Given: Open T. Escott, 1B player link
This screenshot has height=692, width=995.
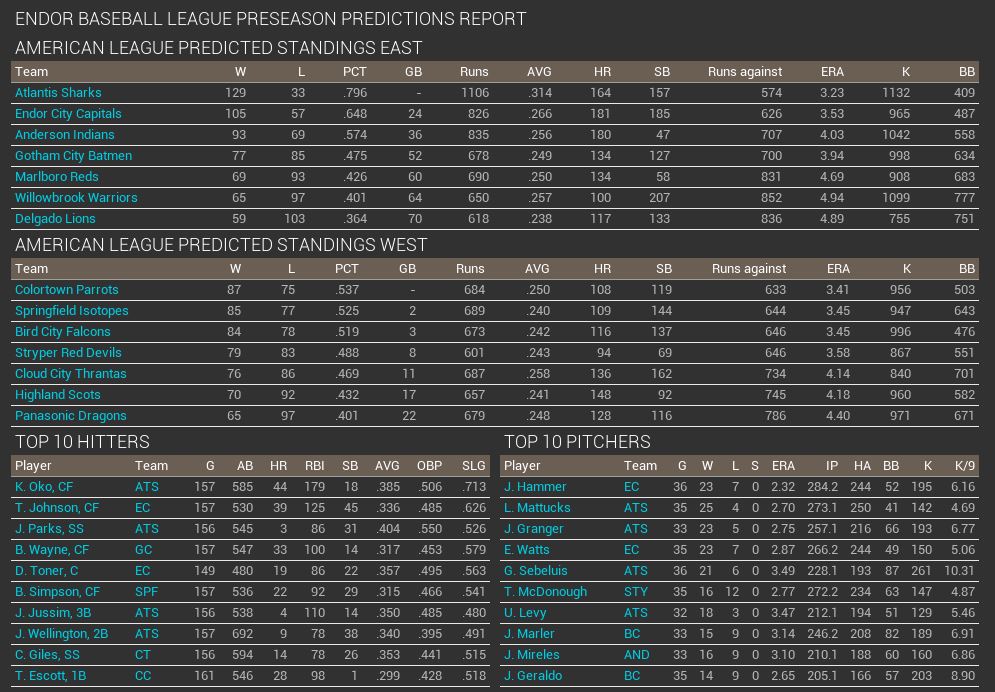Looking at the screenshot, I should click(51, 675).
